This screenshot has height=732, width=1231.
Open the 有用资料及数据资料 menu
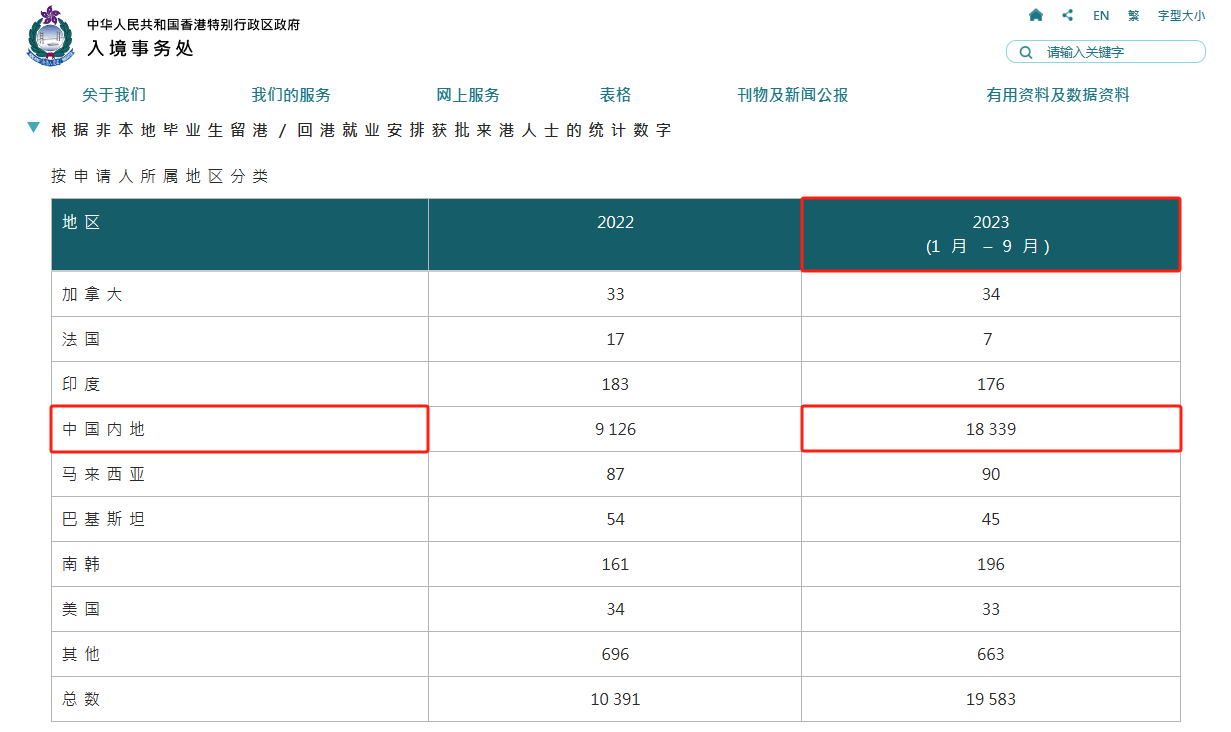(1058, 95)
